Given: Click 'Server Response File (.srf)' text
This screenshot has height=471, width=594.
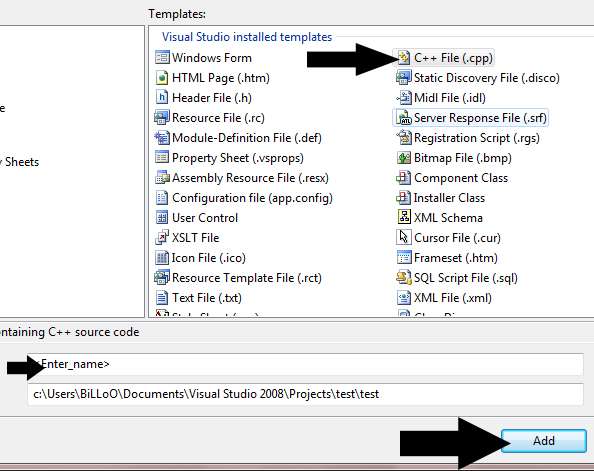Looking at the screenshot, I should pyautogui.click(x=480, y=118).
